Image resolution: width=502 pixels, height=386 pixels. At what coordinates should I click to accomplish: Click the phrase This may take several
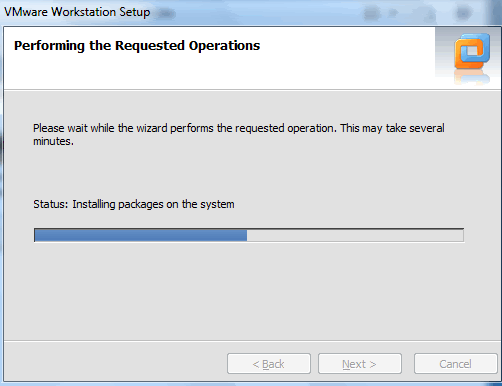(392, 128)
